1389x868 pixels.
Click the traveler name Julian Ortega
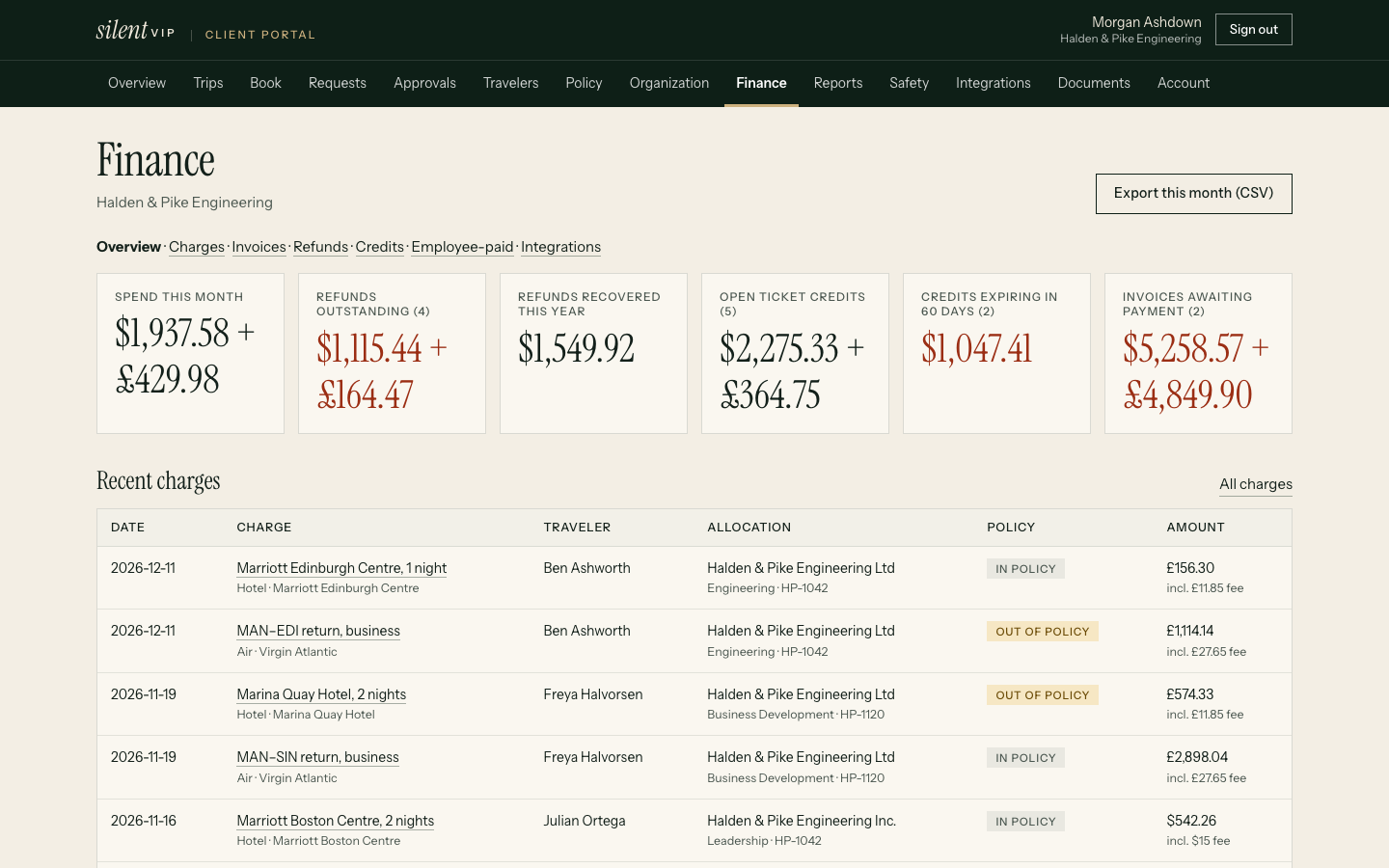pos(585,821)
